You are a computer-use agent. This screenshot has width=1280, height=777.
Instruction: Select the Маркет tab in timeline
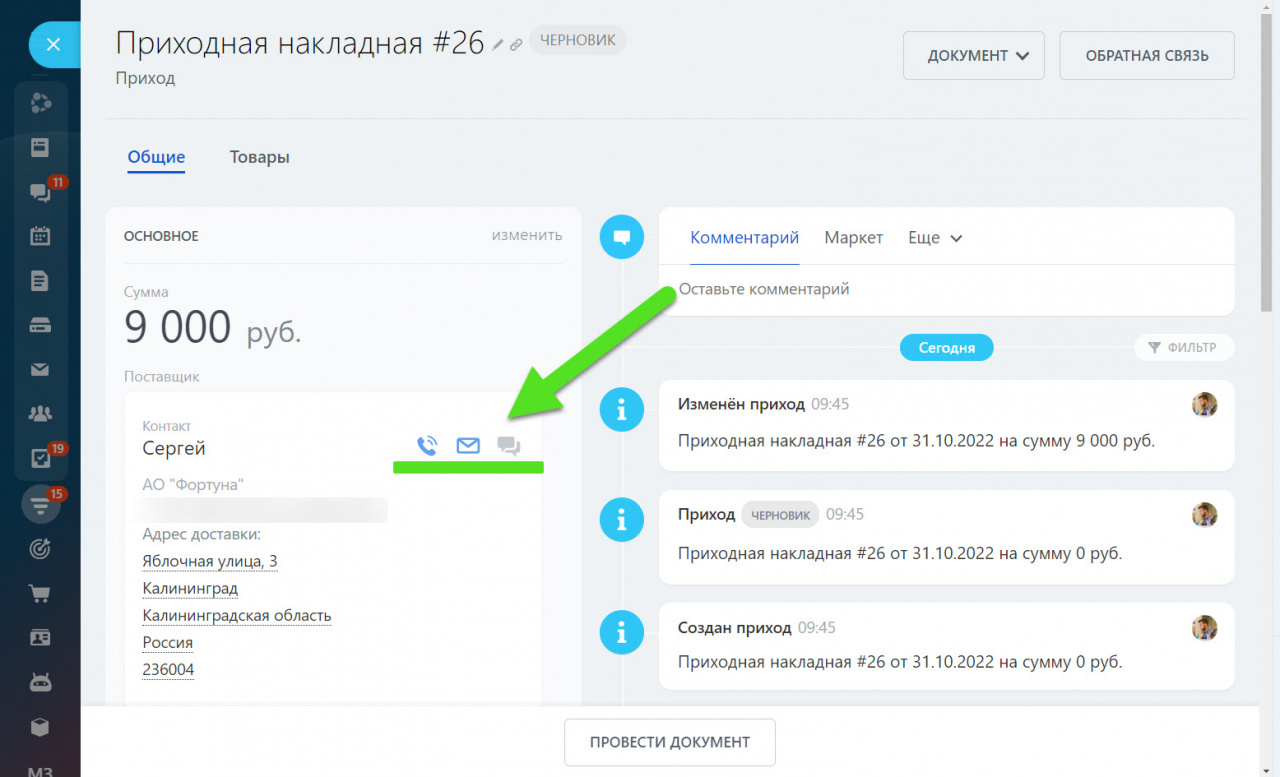click(853, 238)
